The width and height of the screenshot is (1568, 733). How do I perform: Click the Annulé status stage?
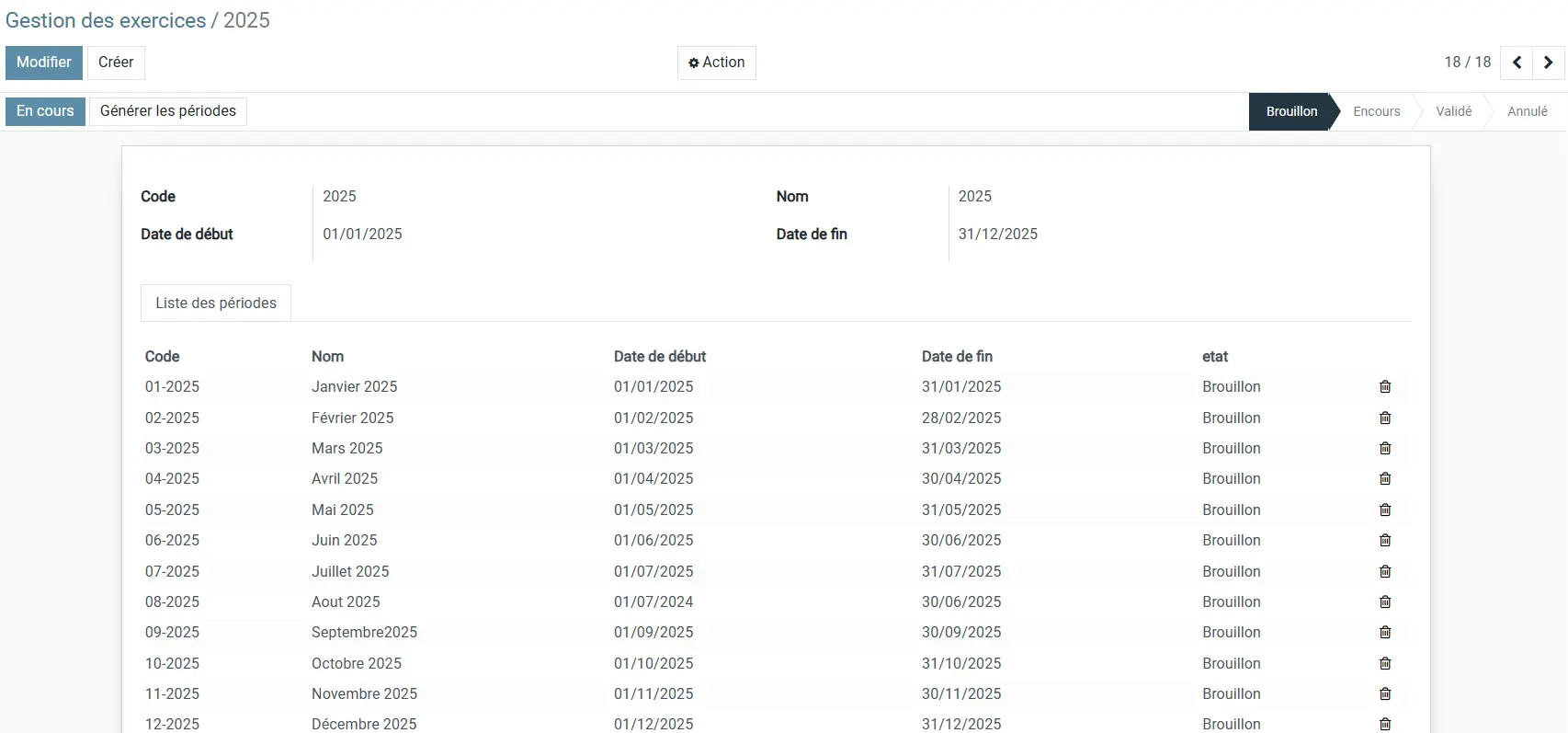tap(1527, 111)
